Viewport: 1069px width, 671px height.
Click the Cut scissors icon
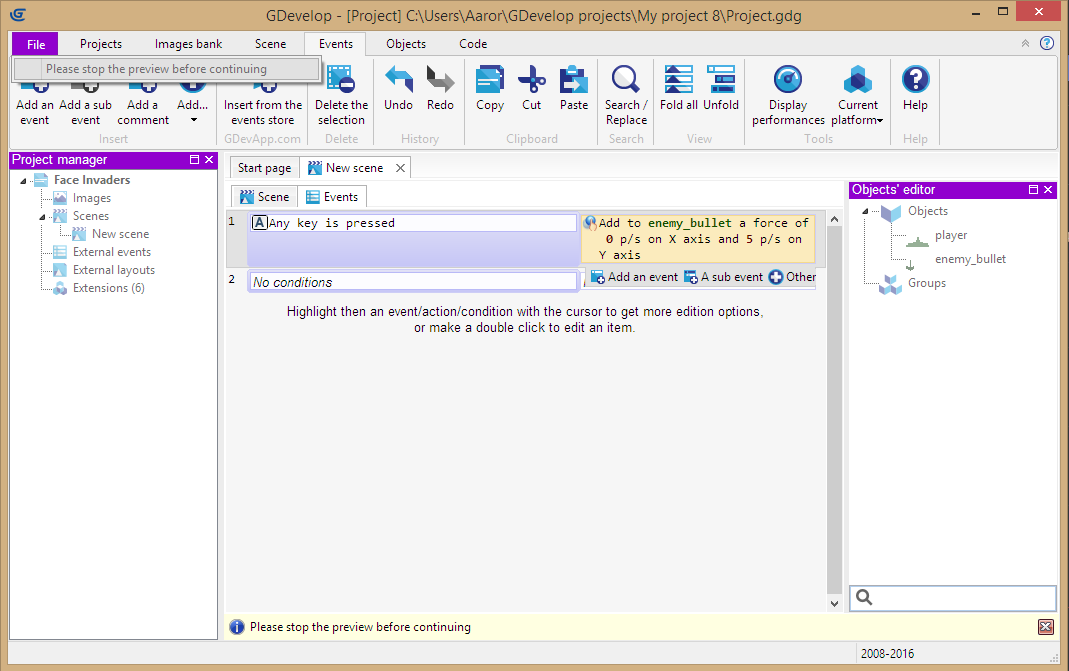(532, 79)
